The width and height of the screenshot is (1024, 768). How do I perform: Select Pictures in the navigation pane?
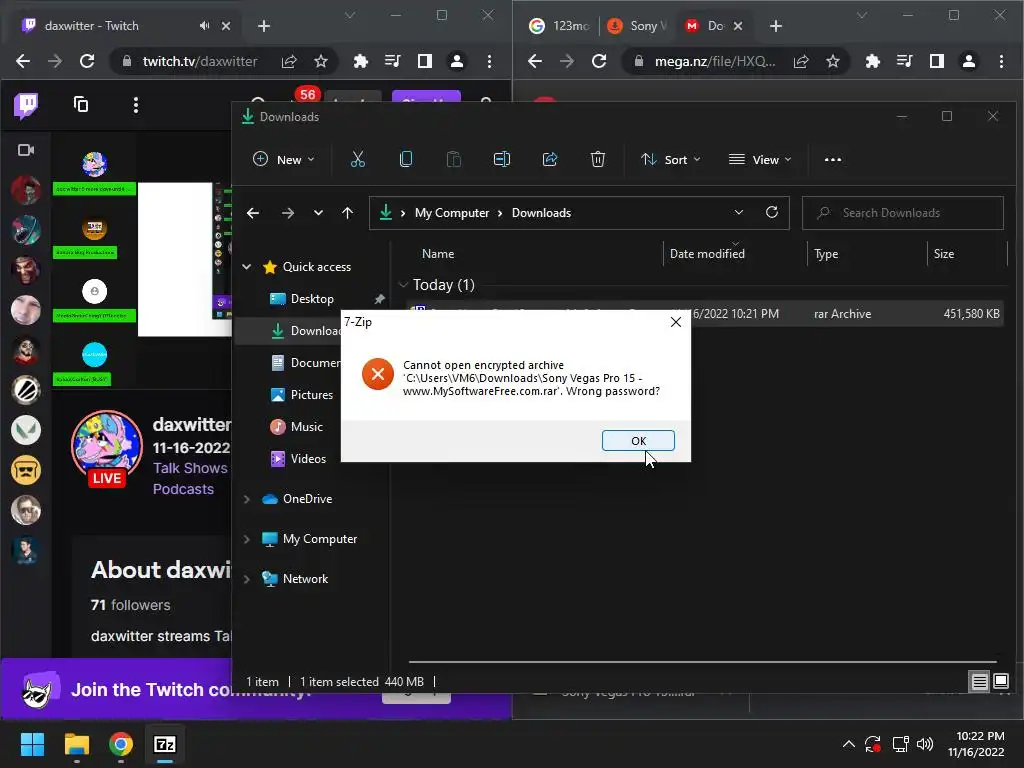click(x=312, y=394)
